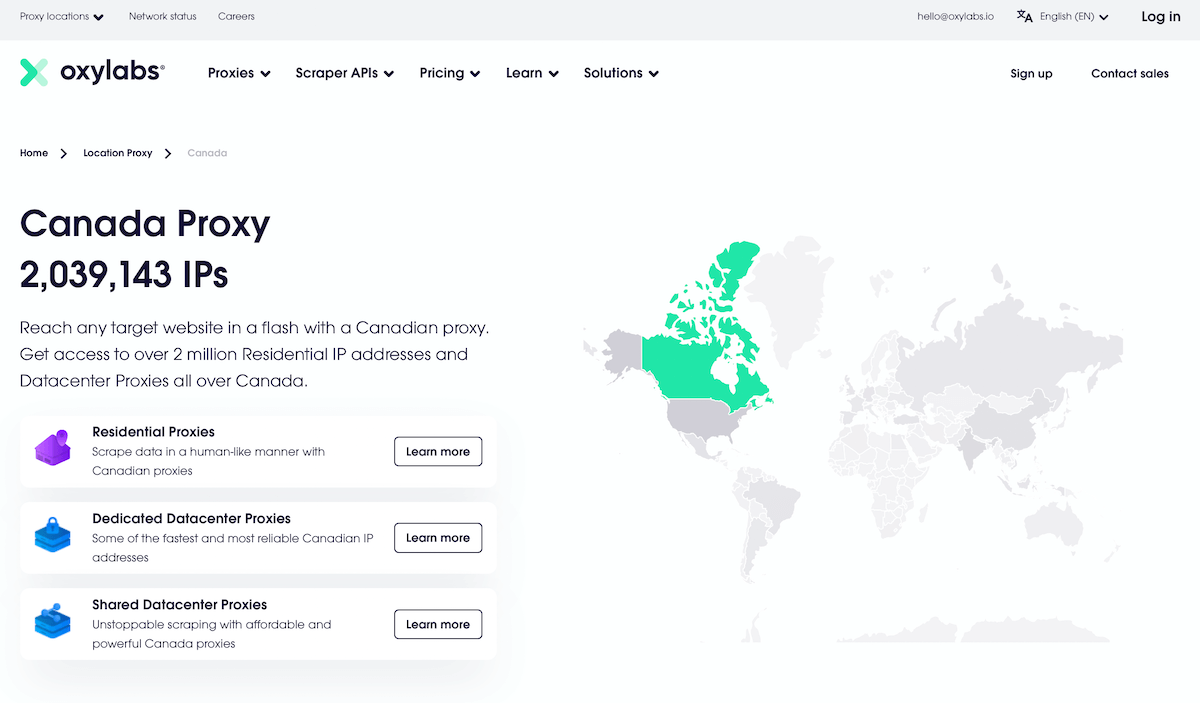Open the Pricing dropdown menu

pos(450,73)
